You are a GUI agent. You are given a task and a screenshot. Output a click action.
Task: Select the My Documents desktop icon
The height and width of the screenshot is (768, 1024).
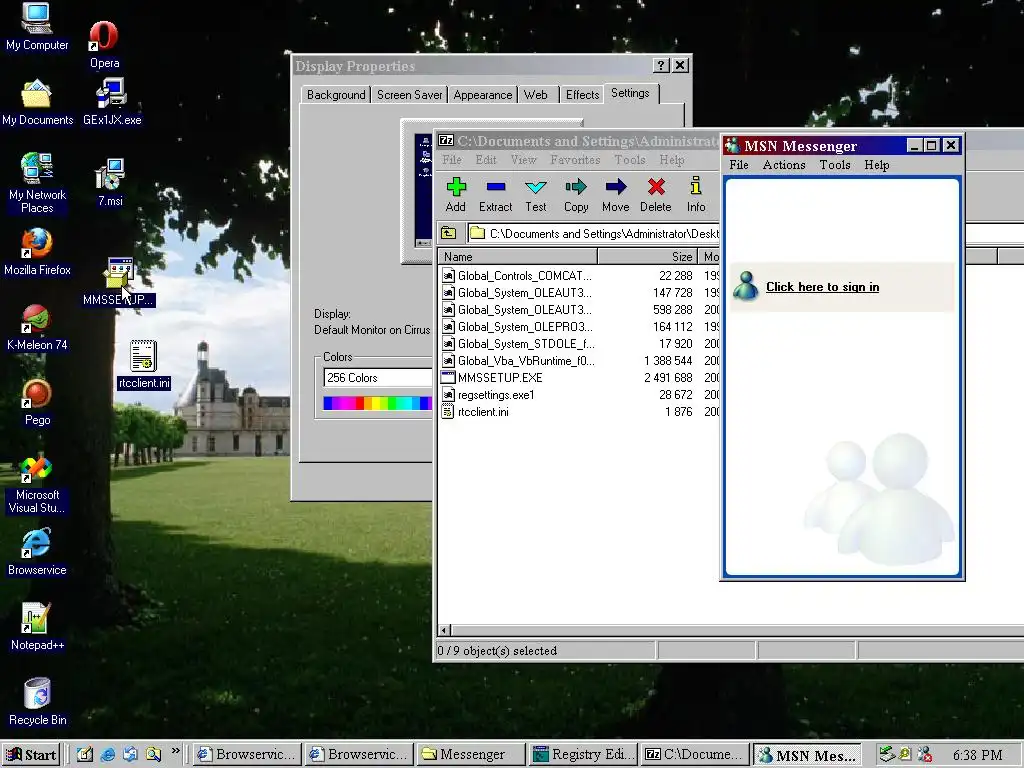click(x=37, y=102)
